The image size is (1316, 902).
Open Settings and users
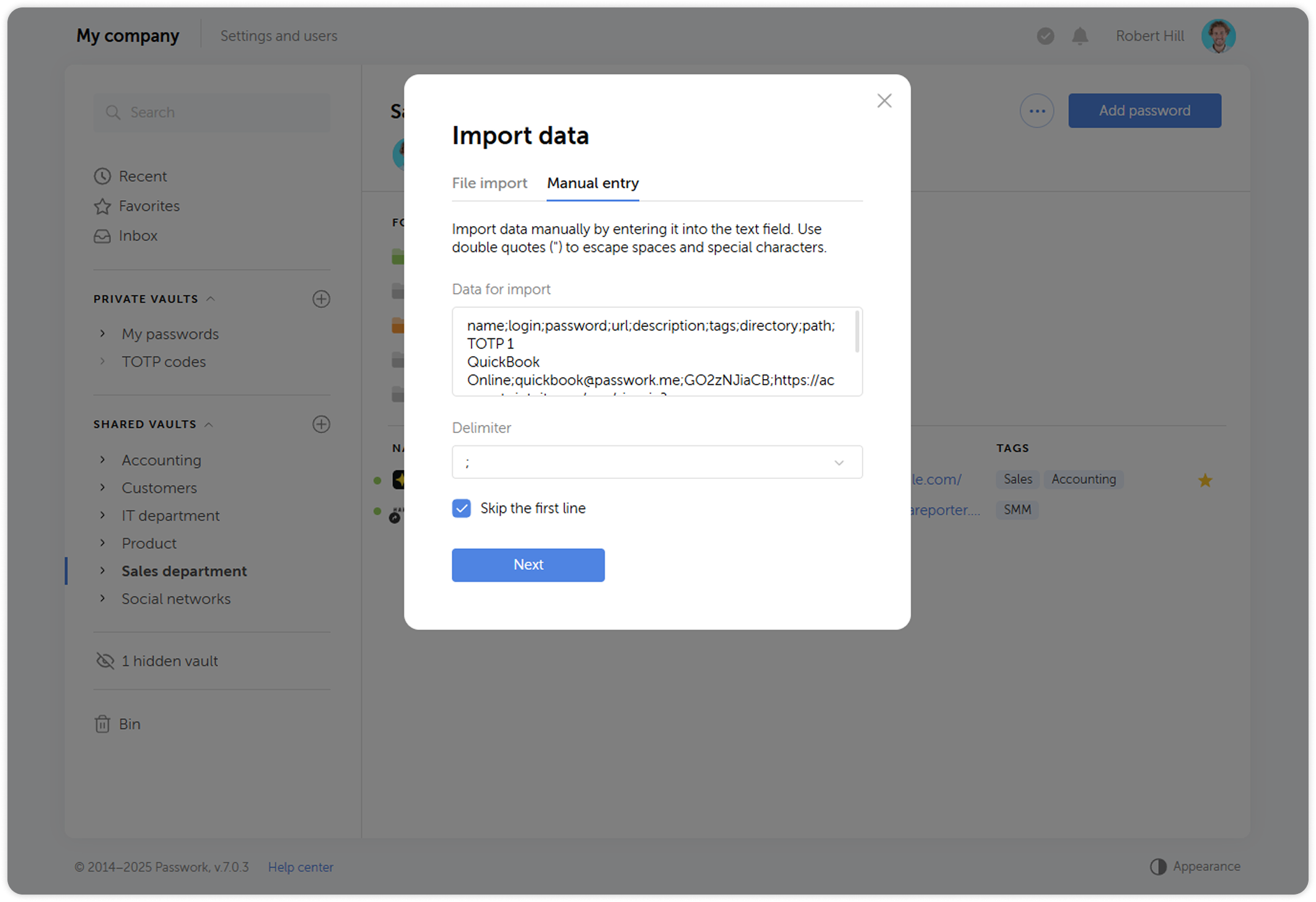pyautogui.click(x=279, y=35)
